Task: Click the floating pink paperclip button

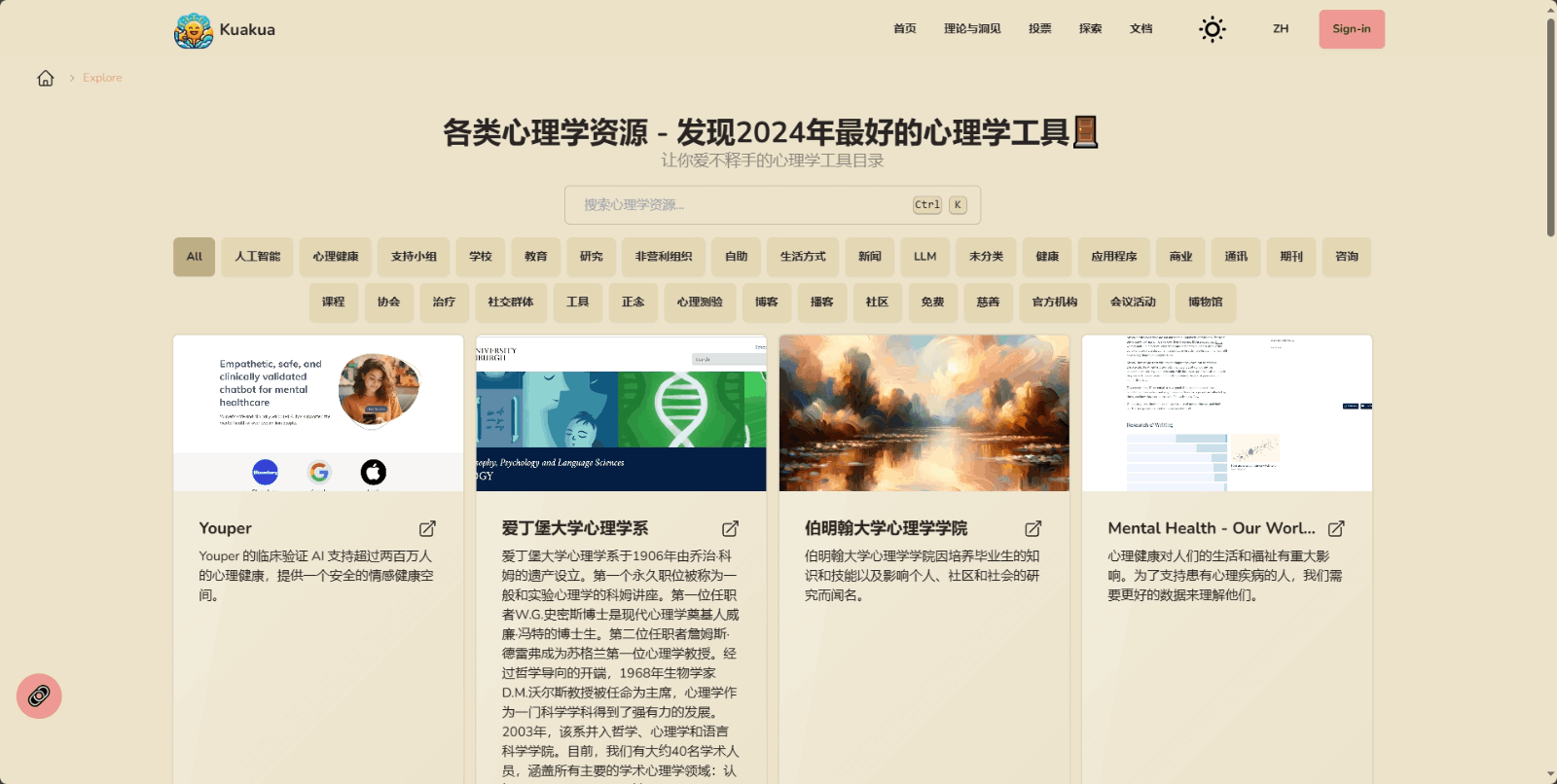Action: (39, 696)
